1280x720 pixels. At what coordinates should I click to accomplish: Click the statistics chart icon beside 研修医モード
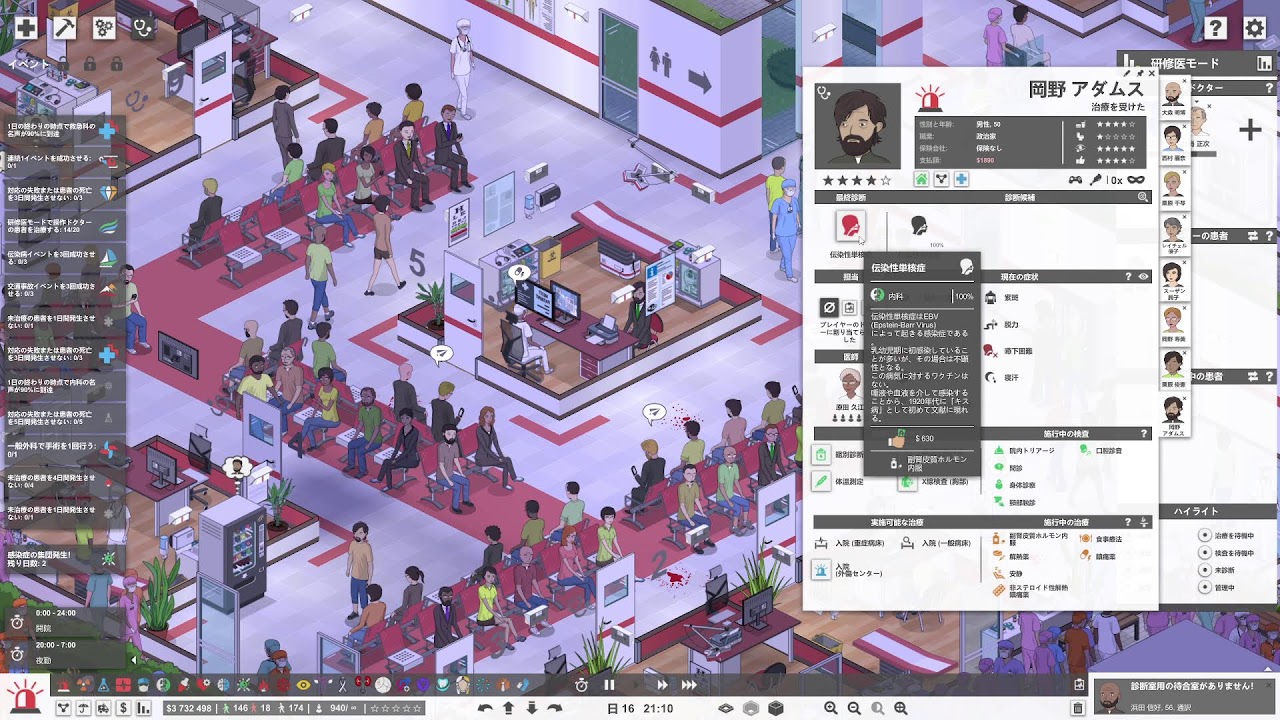(1263, 63)
